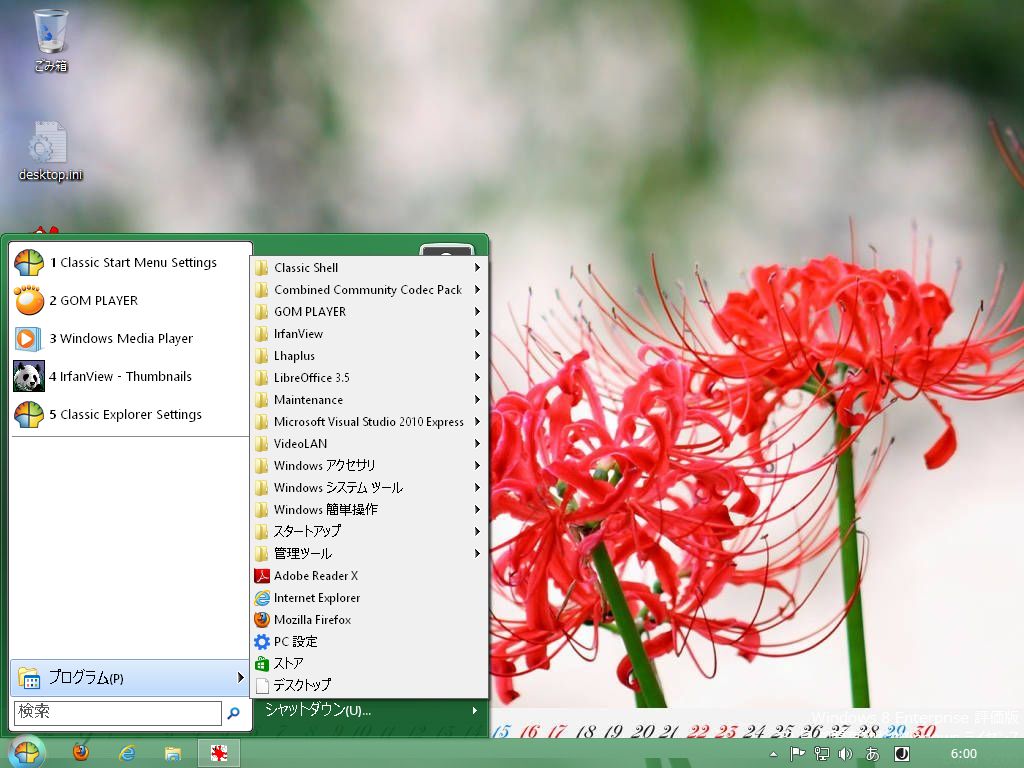The width and height of the screenshot is (1024, 768).
Task: Launch Firefox from the taskbar
Action: (x=81, y=753)
